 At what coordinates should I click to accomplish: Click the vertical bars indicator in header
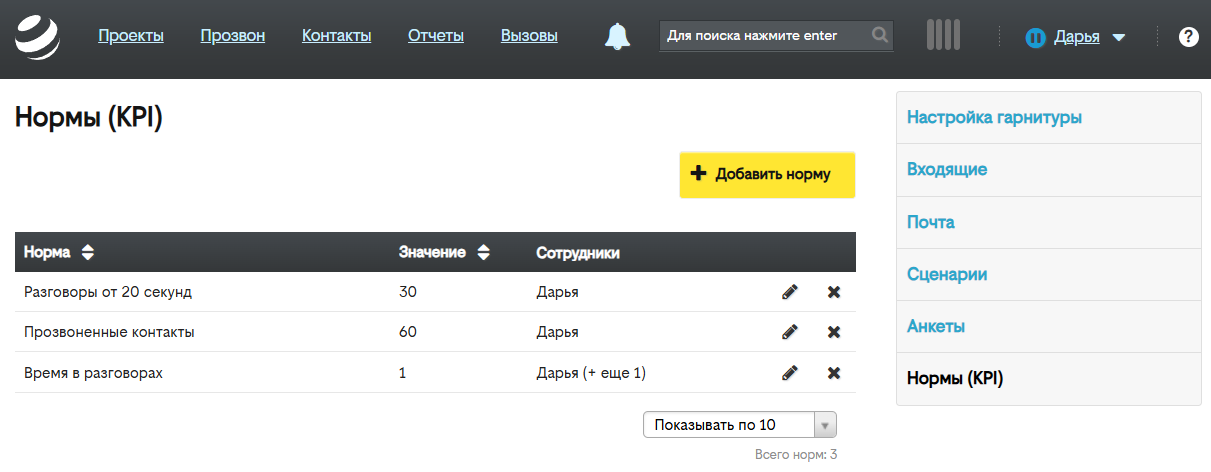pos(943,35)
